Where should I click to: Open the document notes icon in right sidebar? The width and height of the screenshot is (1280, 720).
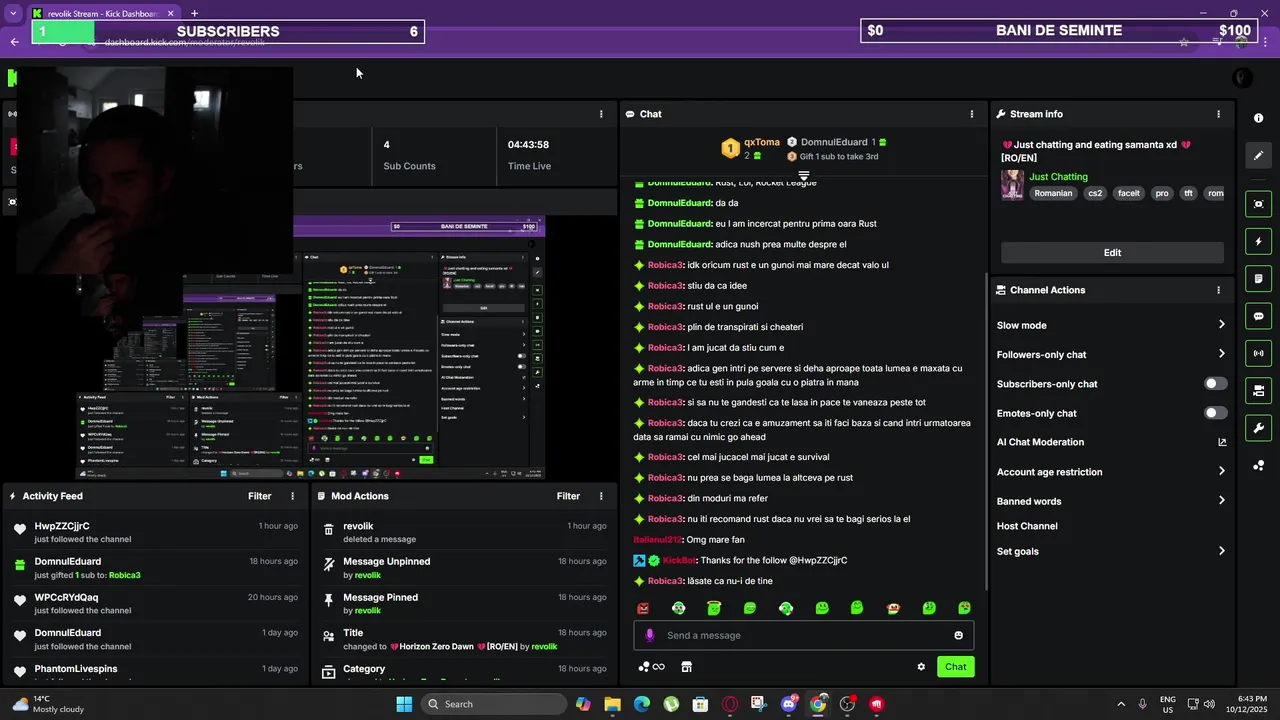(1258, 278)
